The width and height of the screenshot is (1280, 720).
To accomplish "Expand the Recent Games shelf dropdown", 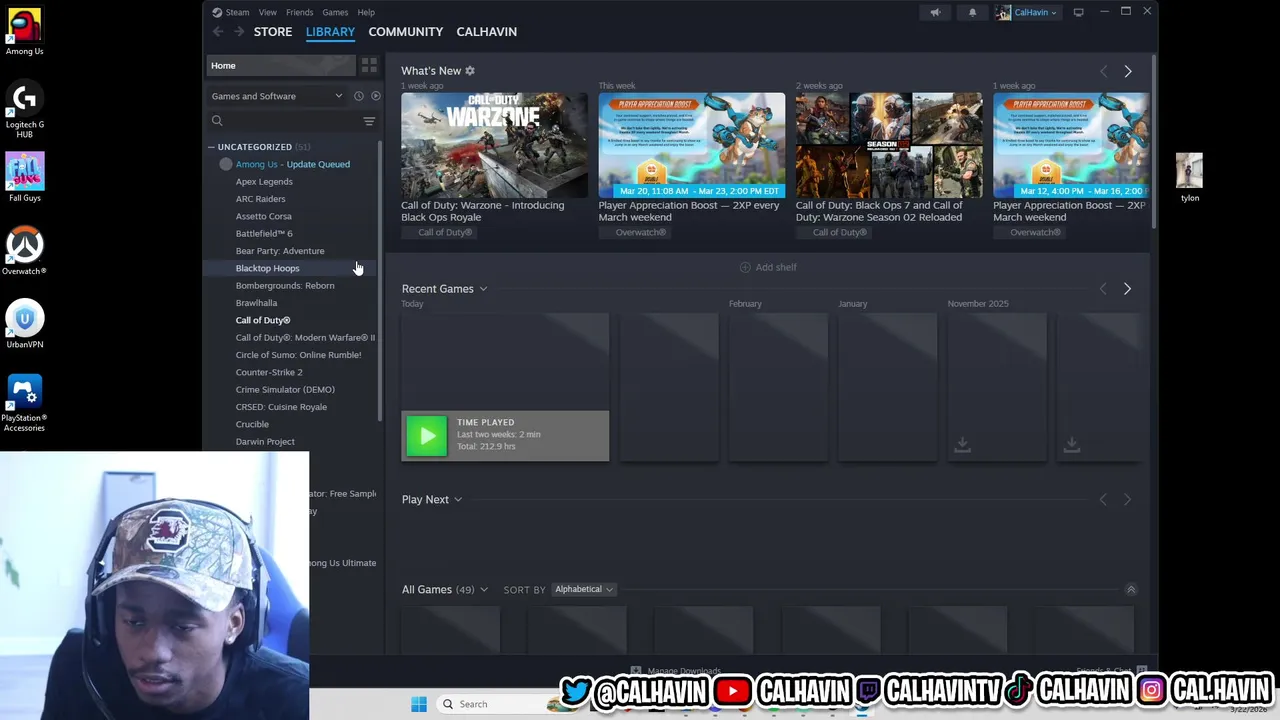I will 483,289.
